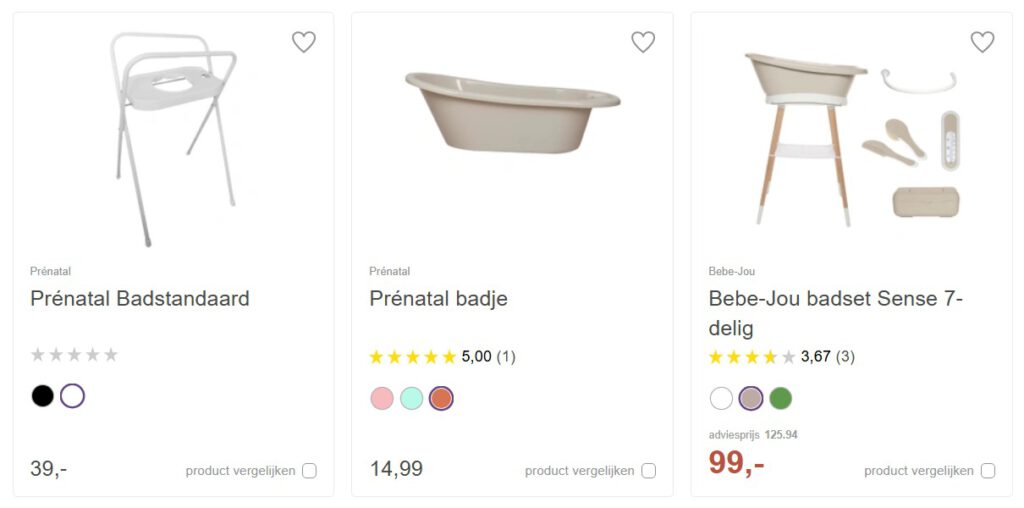This screenshot has width=1024, height=508.
Task: Click the beige baby bath product image
Action: [512, 110]
